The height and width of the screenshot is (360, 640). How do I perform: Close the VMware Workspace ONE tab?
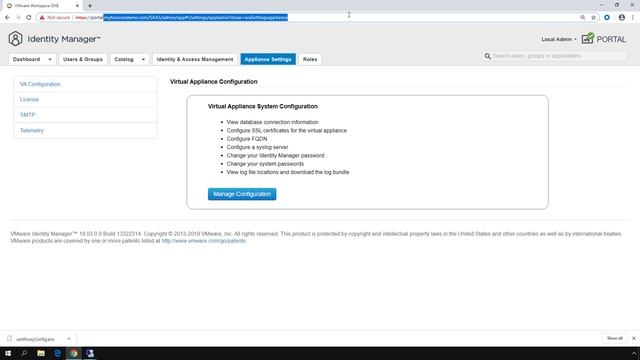tap(78, 6)
